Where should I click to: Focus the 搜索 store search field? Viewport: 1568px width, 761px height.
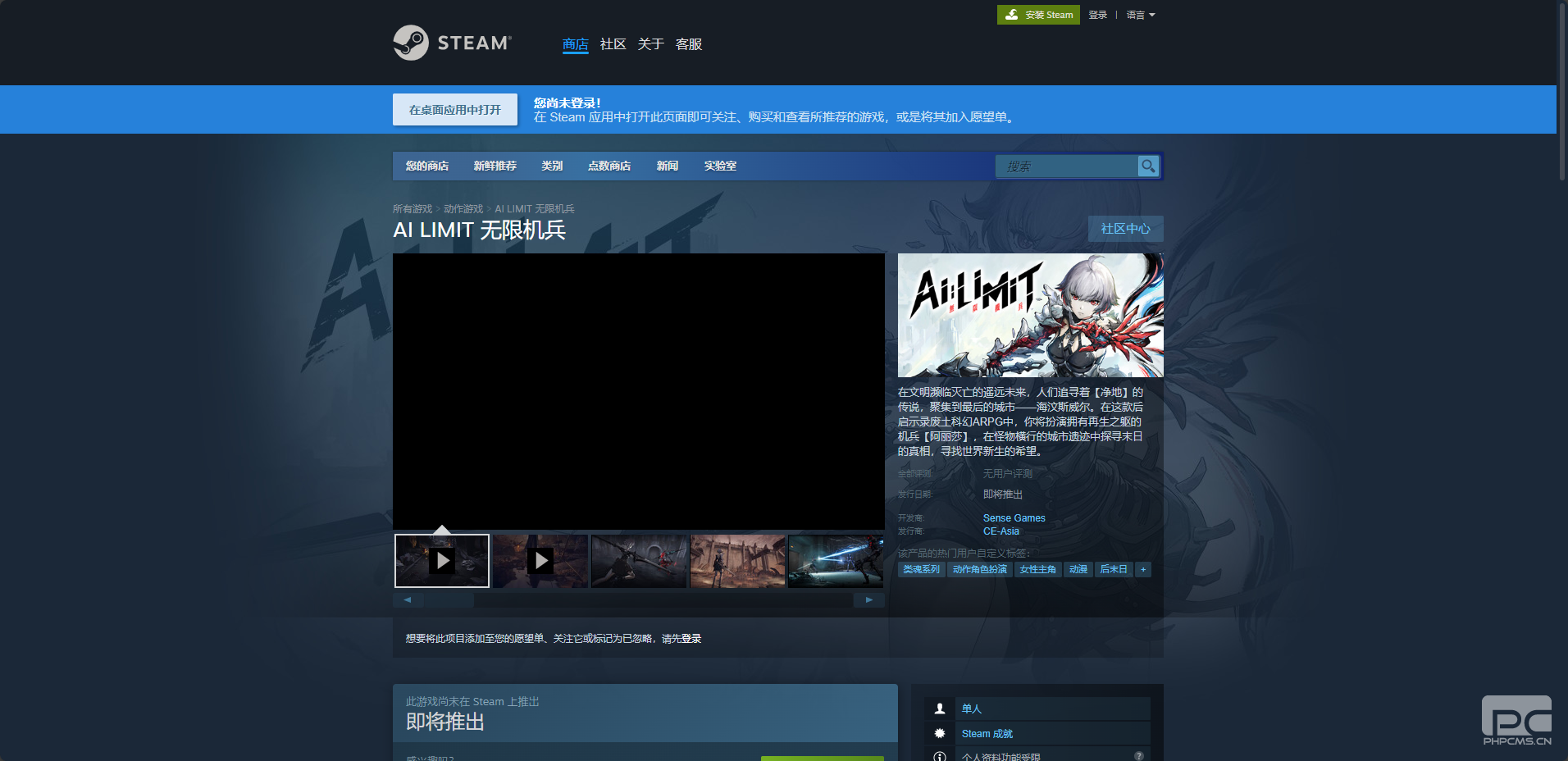1067,166
